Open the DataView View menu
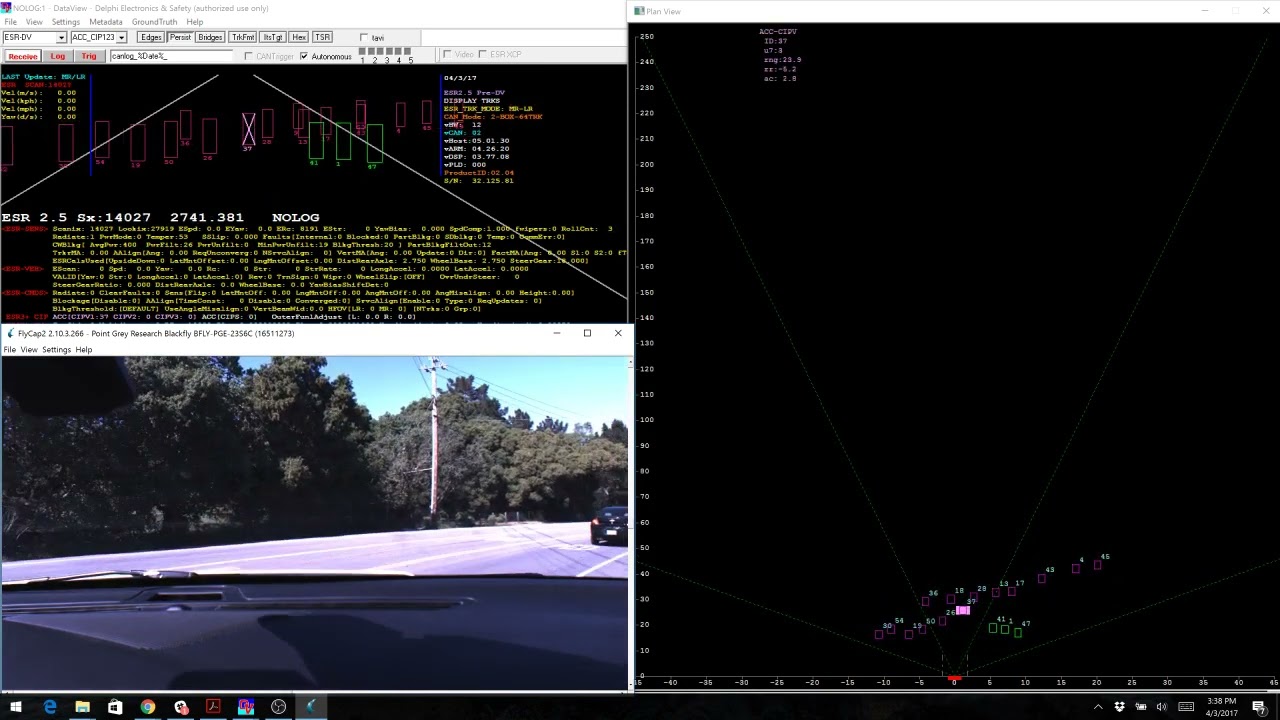The image size is (1280, 720). coord(34,21)
